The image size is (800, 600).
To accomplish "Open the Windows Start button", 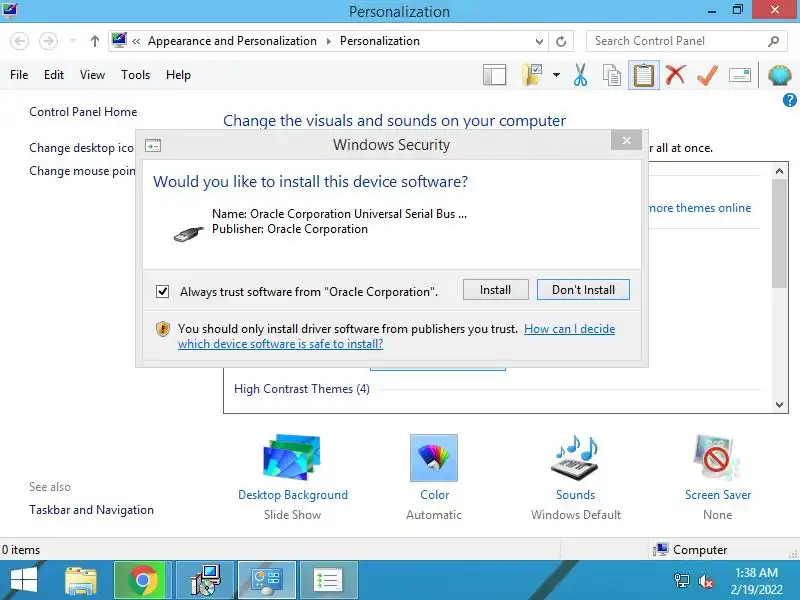I will tap(23, 580).
